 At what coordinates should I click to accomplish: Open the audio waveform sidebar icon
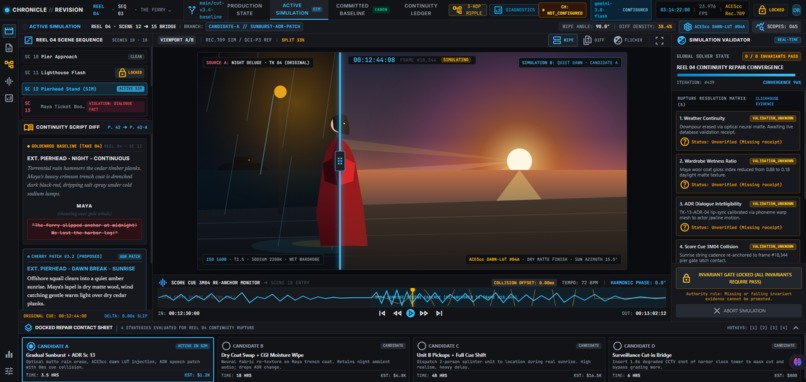pos(9,81)
